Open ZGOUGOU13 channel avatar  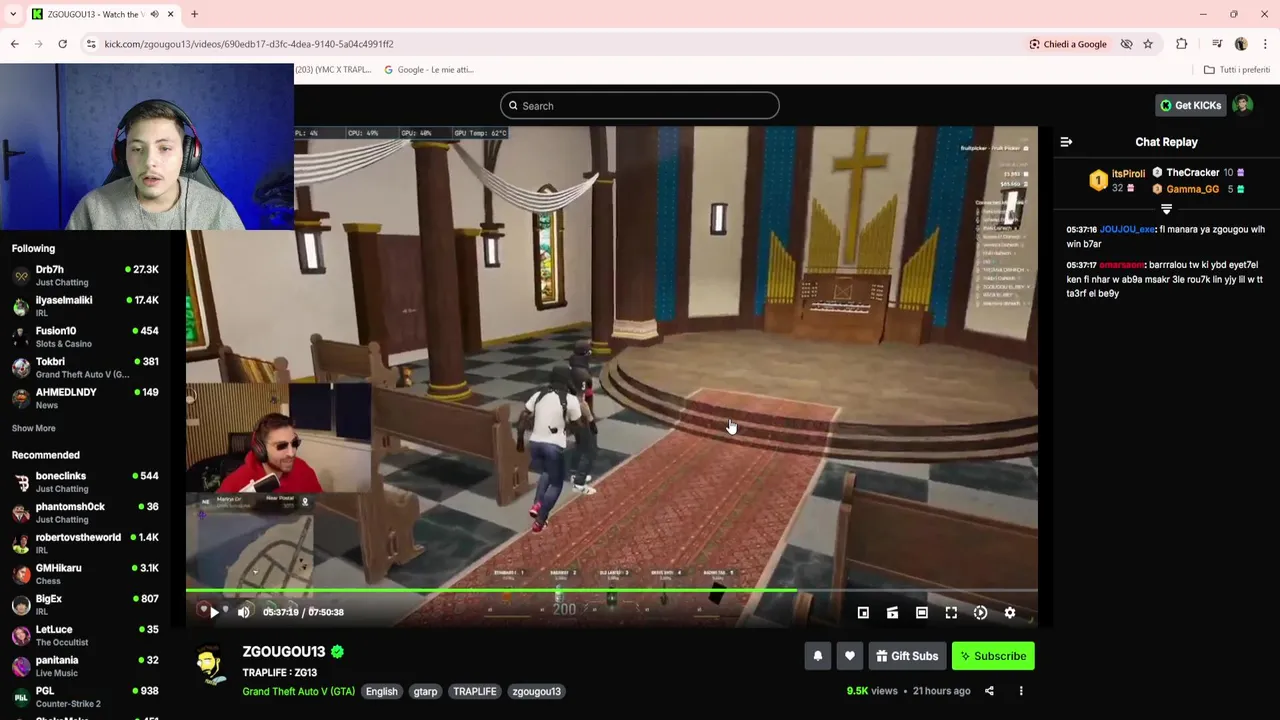click(x=210, y=666)
